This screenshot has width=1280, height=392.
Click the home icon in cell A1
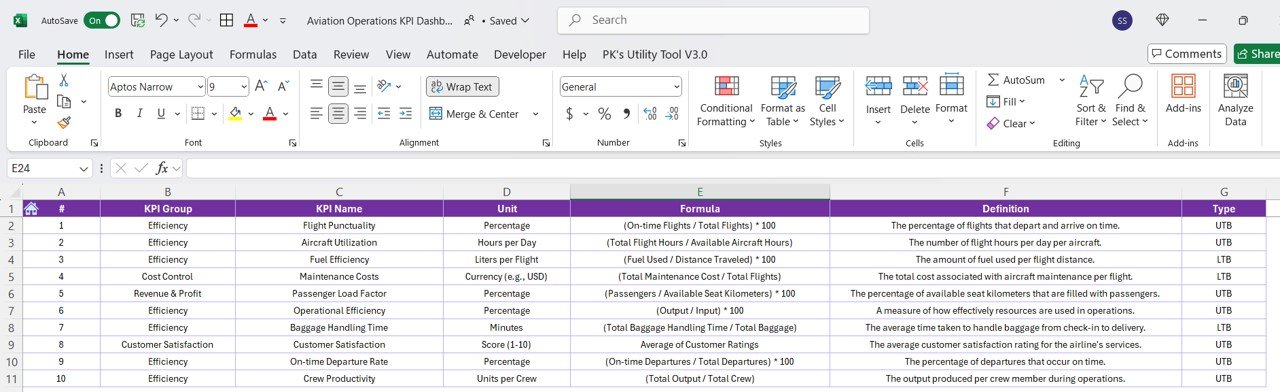click(31, 209)
